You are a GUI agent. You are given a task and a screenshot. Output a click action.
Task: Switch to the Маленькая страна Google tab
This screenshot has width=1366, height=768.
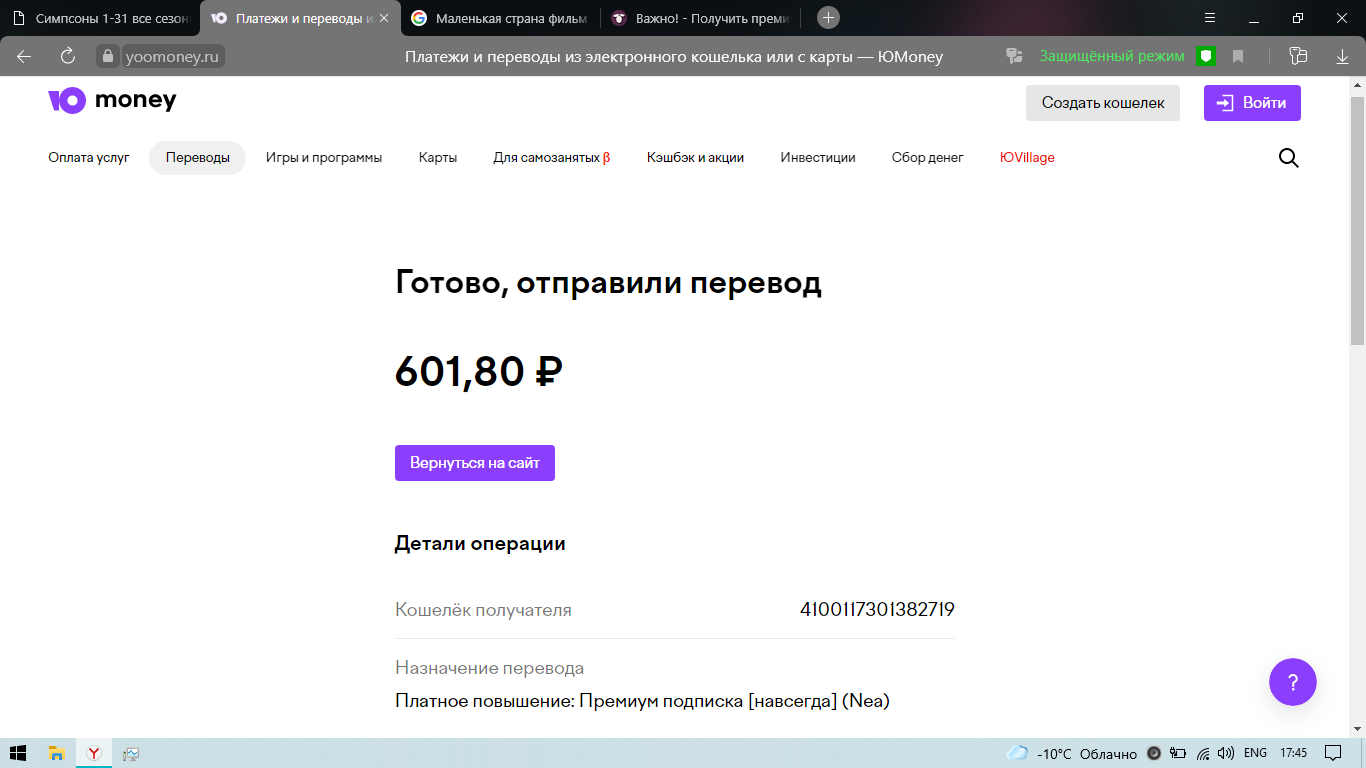500,18
